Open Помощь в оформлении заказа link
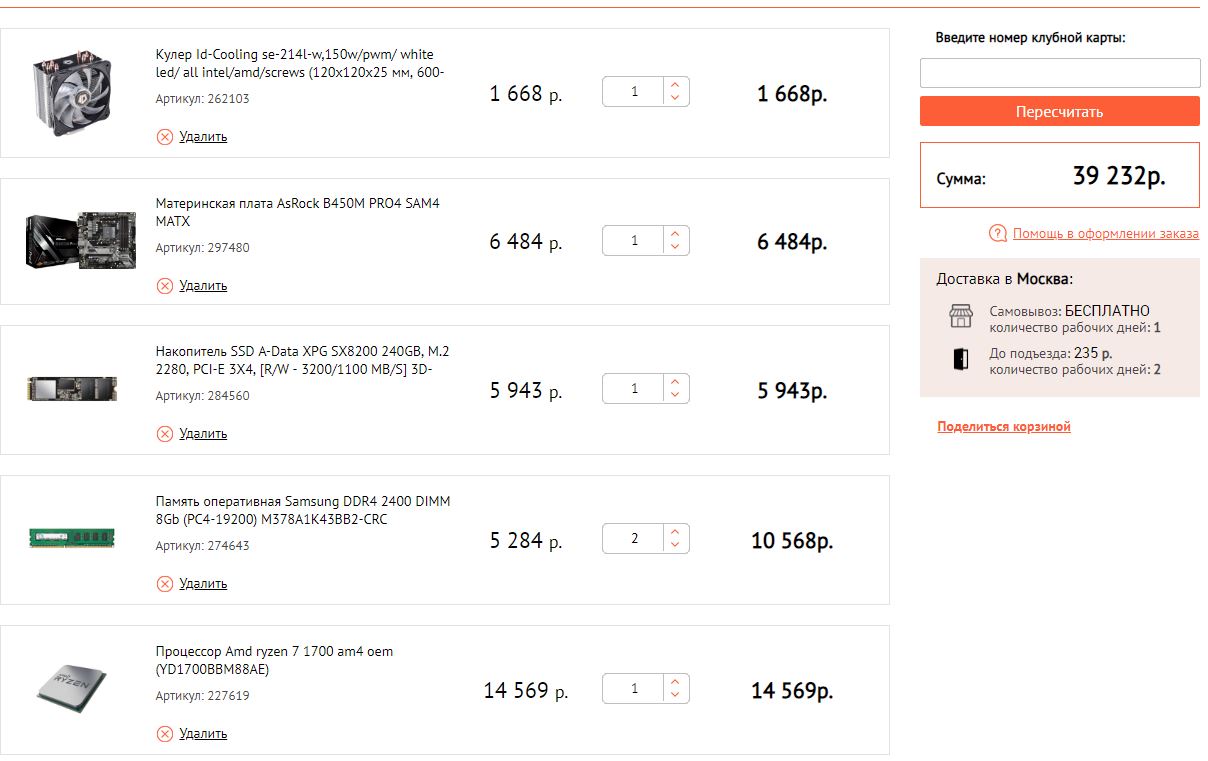The image size is (1208, 761). coord(1105,234)
